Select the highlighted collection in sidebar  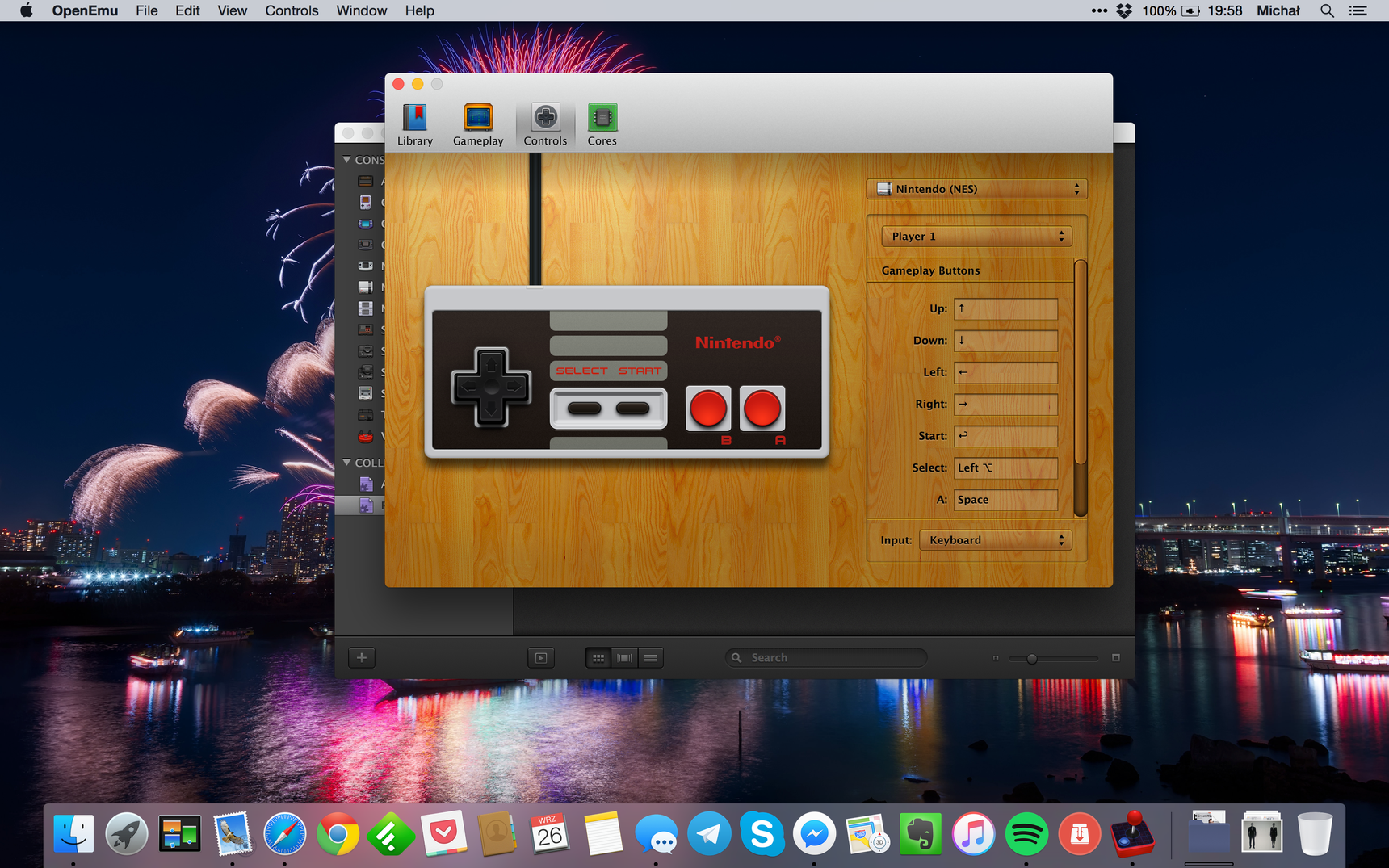(360, 505)
